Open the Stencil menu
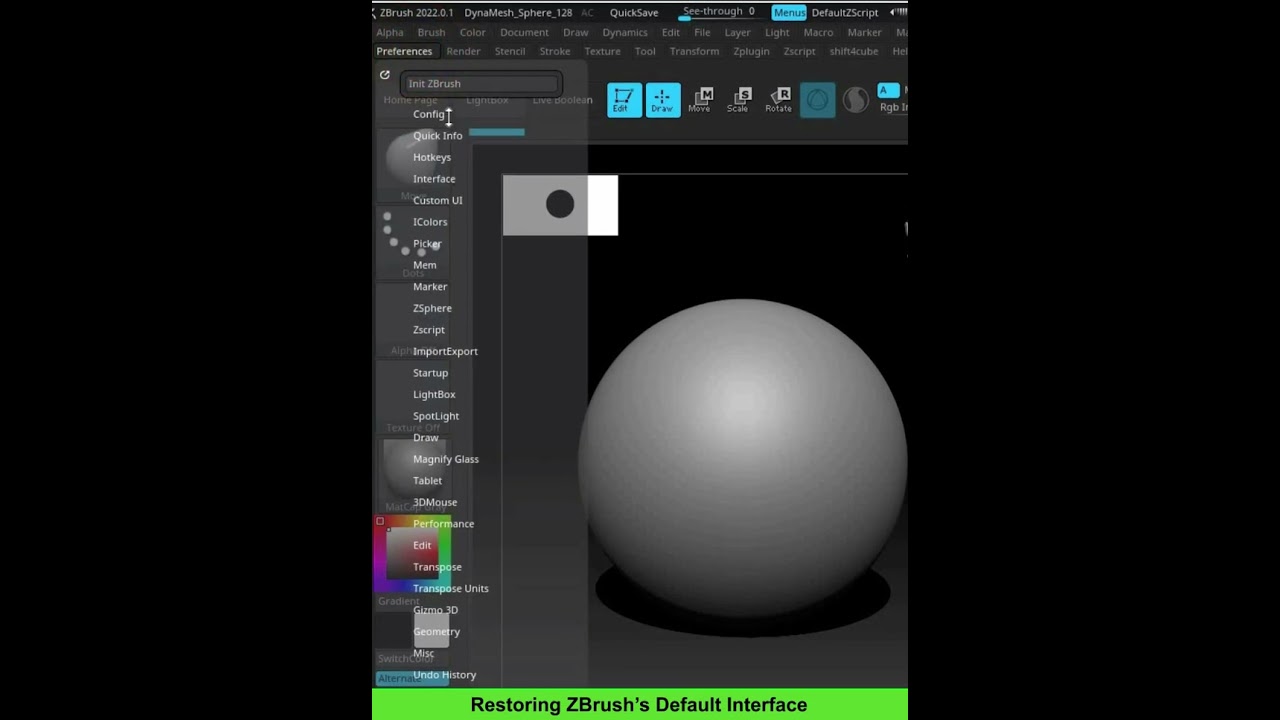The width and height of the screenshot is (1280, 720). point(510,51)
